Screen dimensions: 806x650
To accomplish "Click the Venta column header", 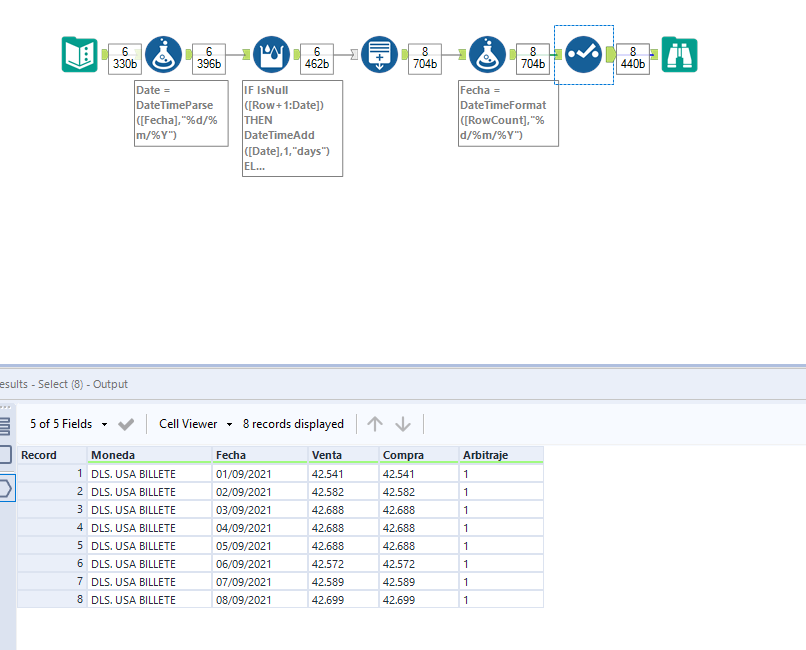I will (x=343, y=455).
